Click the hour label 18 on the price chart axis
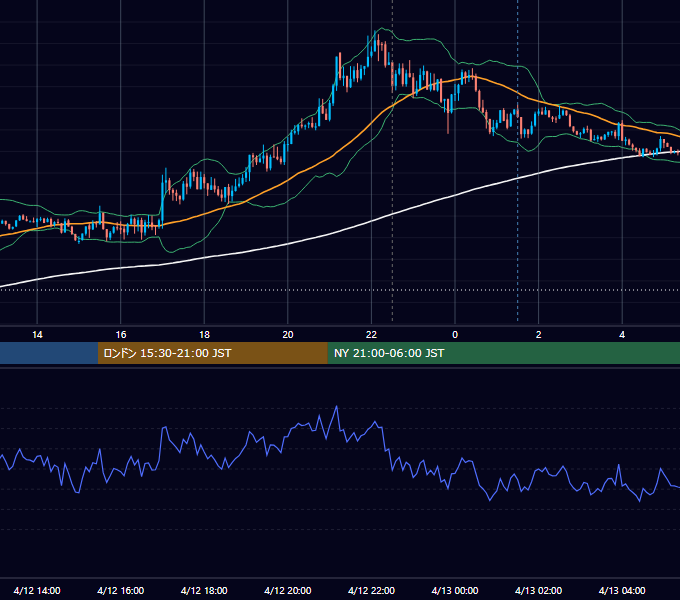Screen dimensions: 680x600 coord(204,335)
